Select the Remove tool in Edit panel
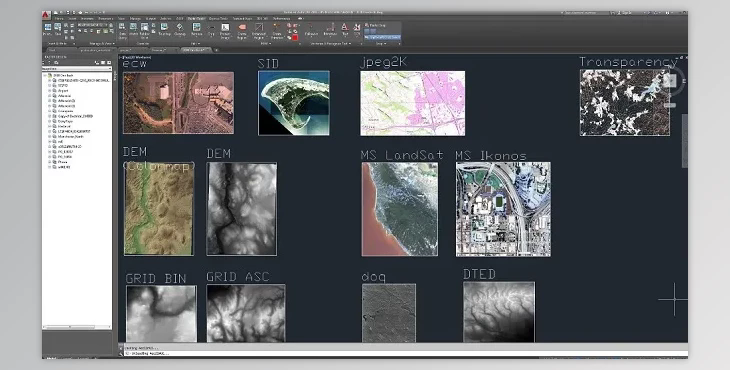Viewport: 730px width, 370px height. (x=196, y=29)
